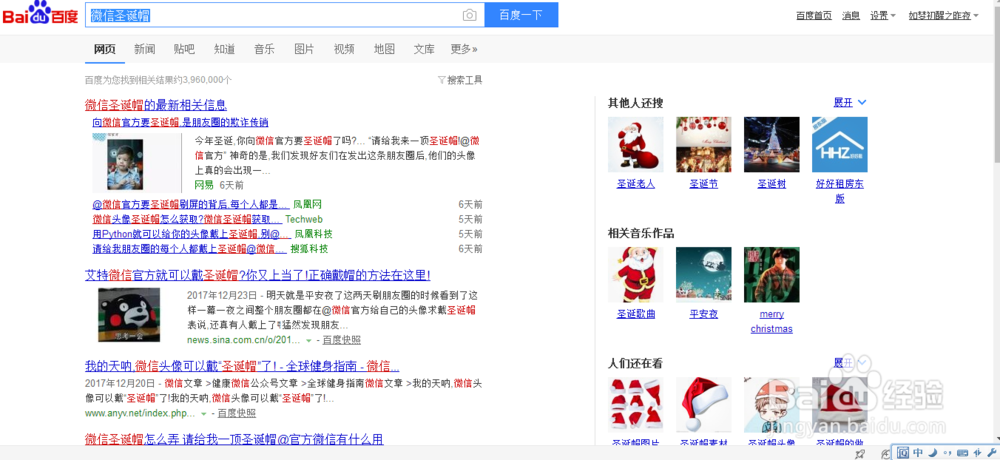Open the merry christmas label link
Image resolution: width=1000 pixels, height=460 pixels.
(772, 322)
